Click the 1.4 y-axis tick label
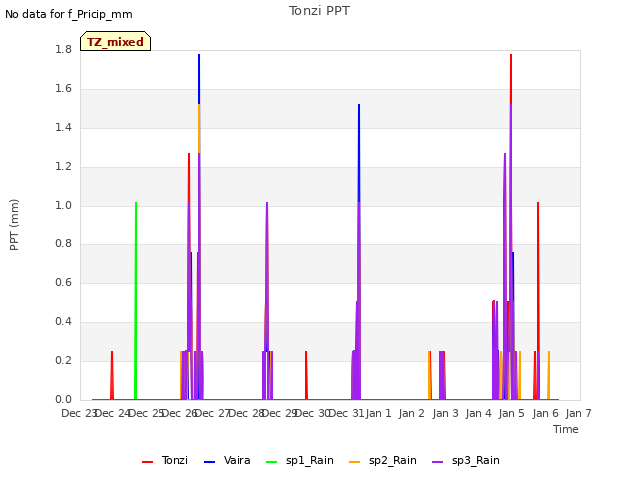640x480 pixels. [63, 127]
